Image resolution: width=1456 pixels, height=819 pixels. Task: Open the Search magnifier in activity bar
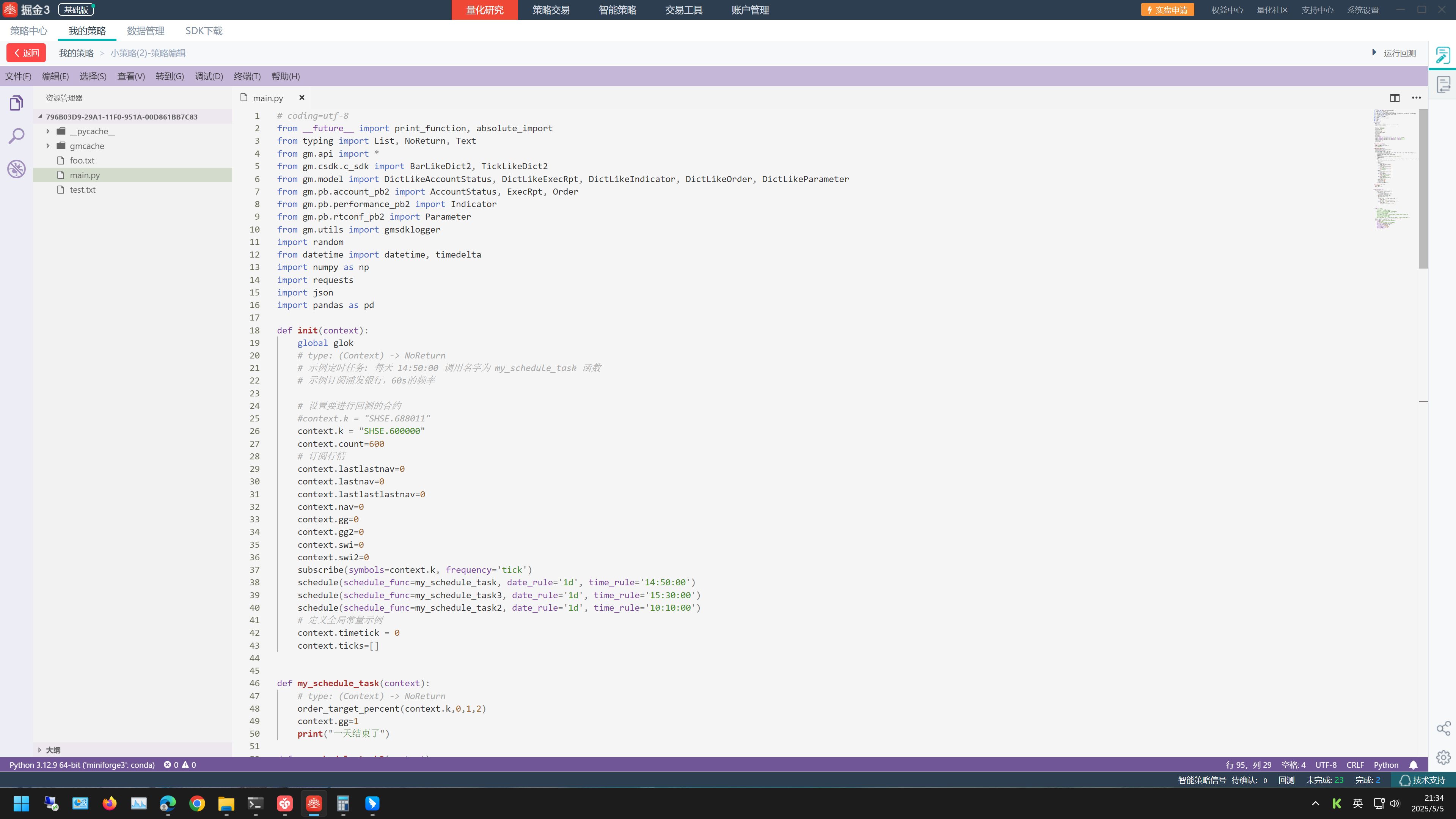pos(16,136)
